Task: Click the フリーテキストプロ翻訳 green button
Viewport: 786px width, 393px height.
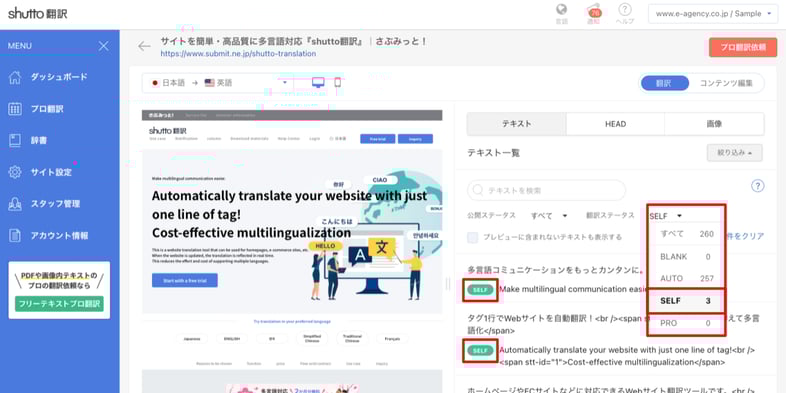Action: click(59, 303)
